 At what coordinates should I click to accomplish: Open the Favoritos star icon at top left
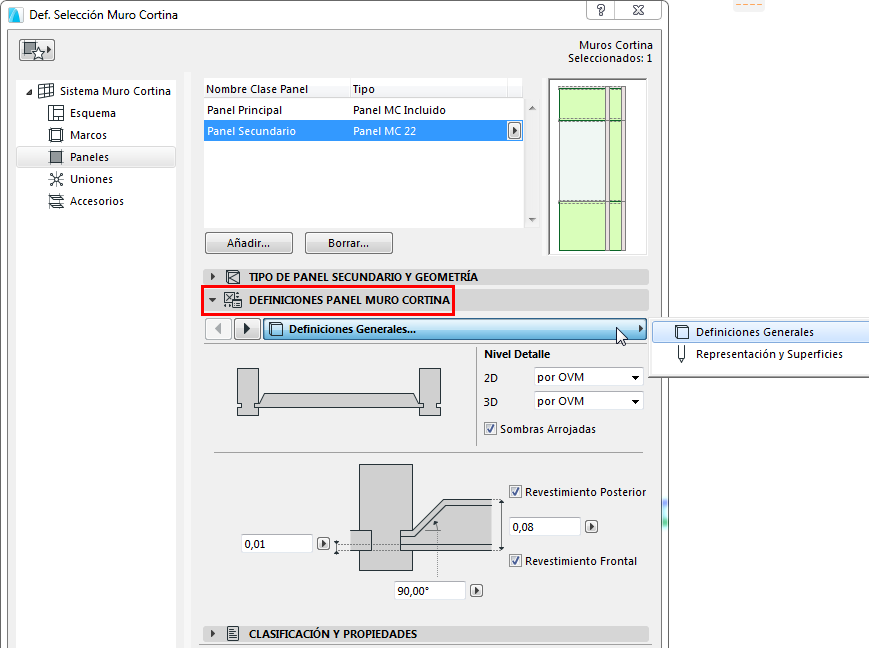coord(38,49)
